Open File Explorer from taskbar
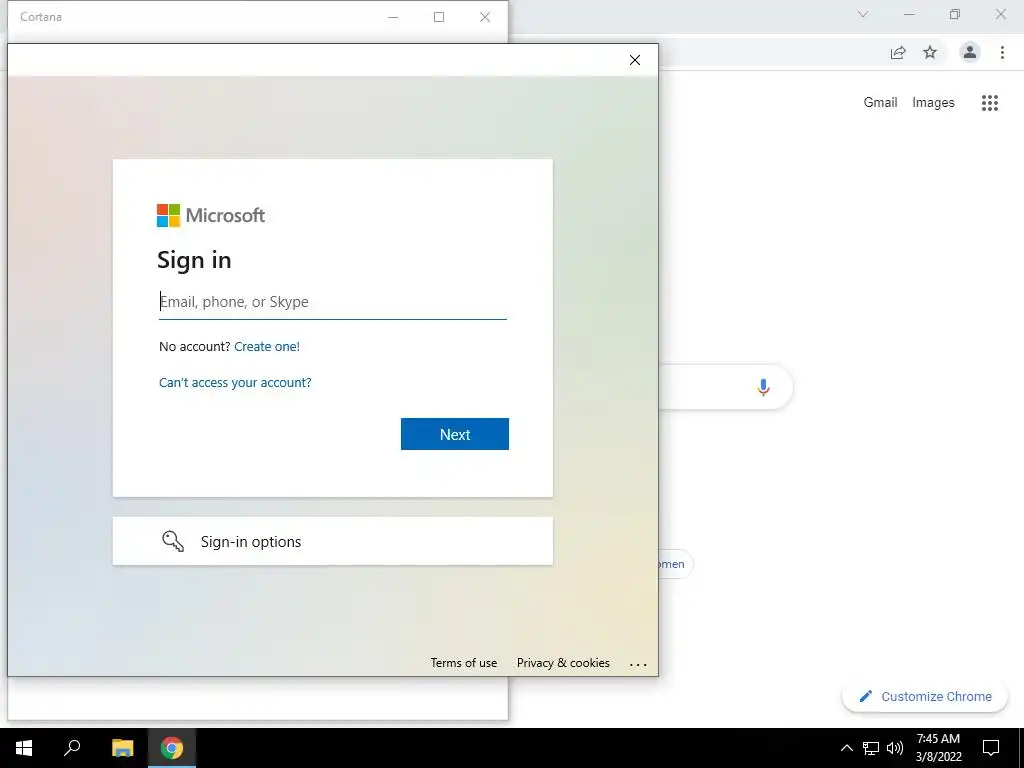The image size is (1024, 768). pos(122,748)
